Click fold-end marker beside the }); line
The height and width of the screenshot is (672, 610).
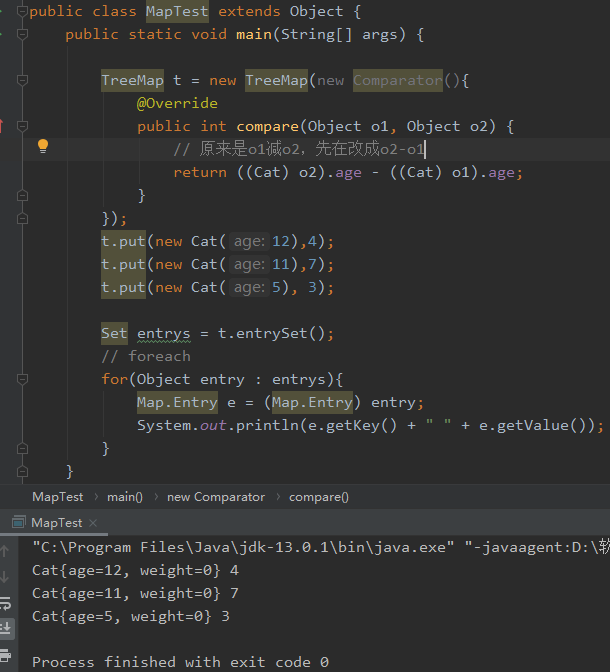(22, 219)
